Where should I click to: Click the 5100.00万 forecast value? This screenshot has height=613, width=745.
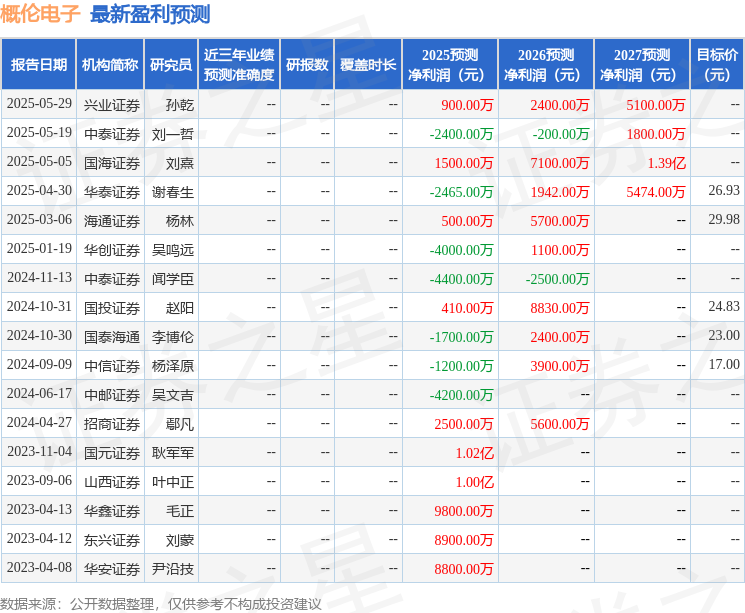656,105
